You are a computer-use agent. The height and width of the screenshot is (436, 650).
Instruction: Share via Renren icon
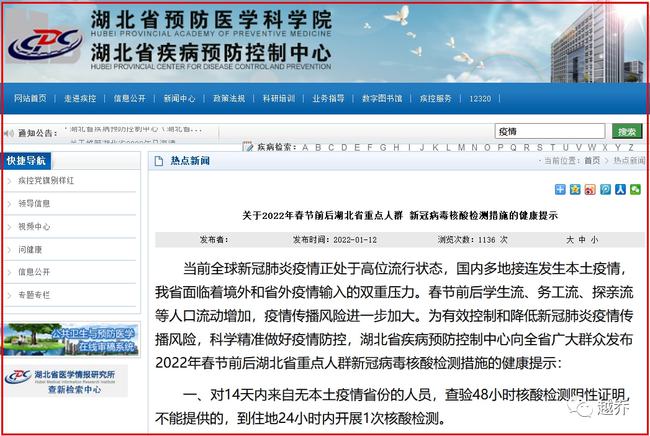point(620,189)
